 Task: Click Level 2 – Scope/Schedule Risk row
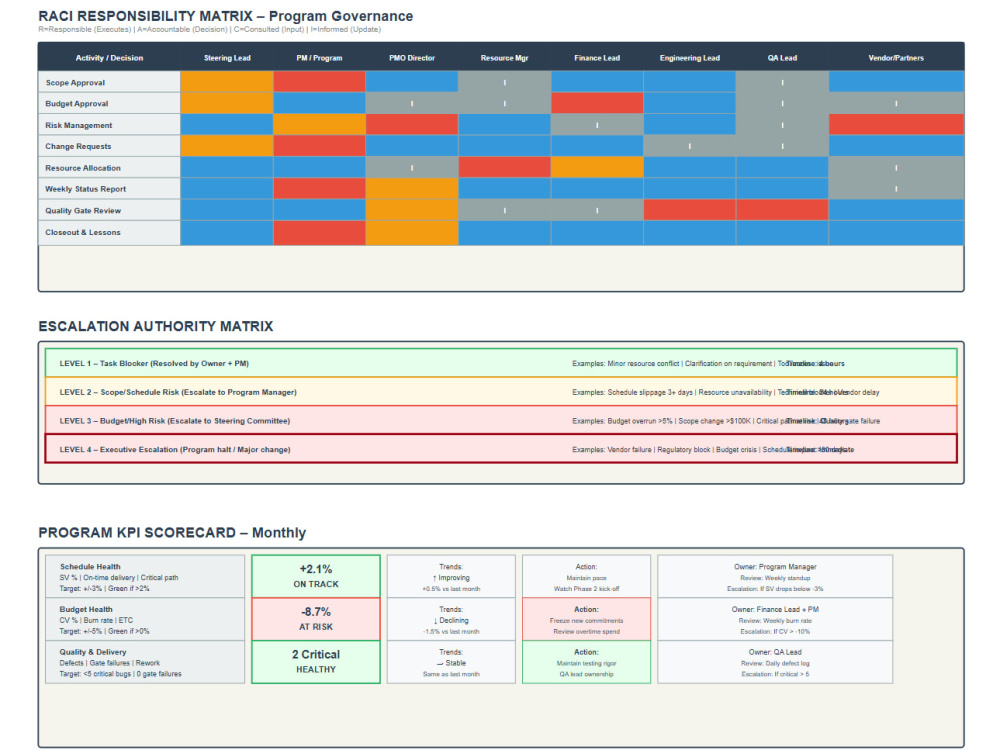501,392
